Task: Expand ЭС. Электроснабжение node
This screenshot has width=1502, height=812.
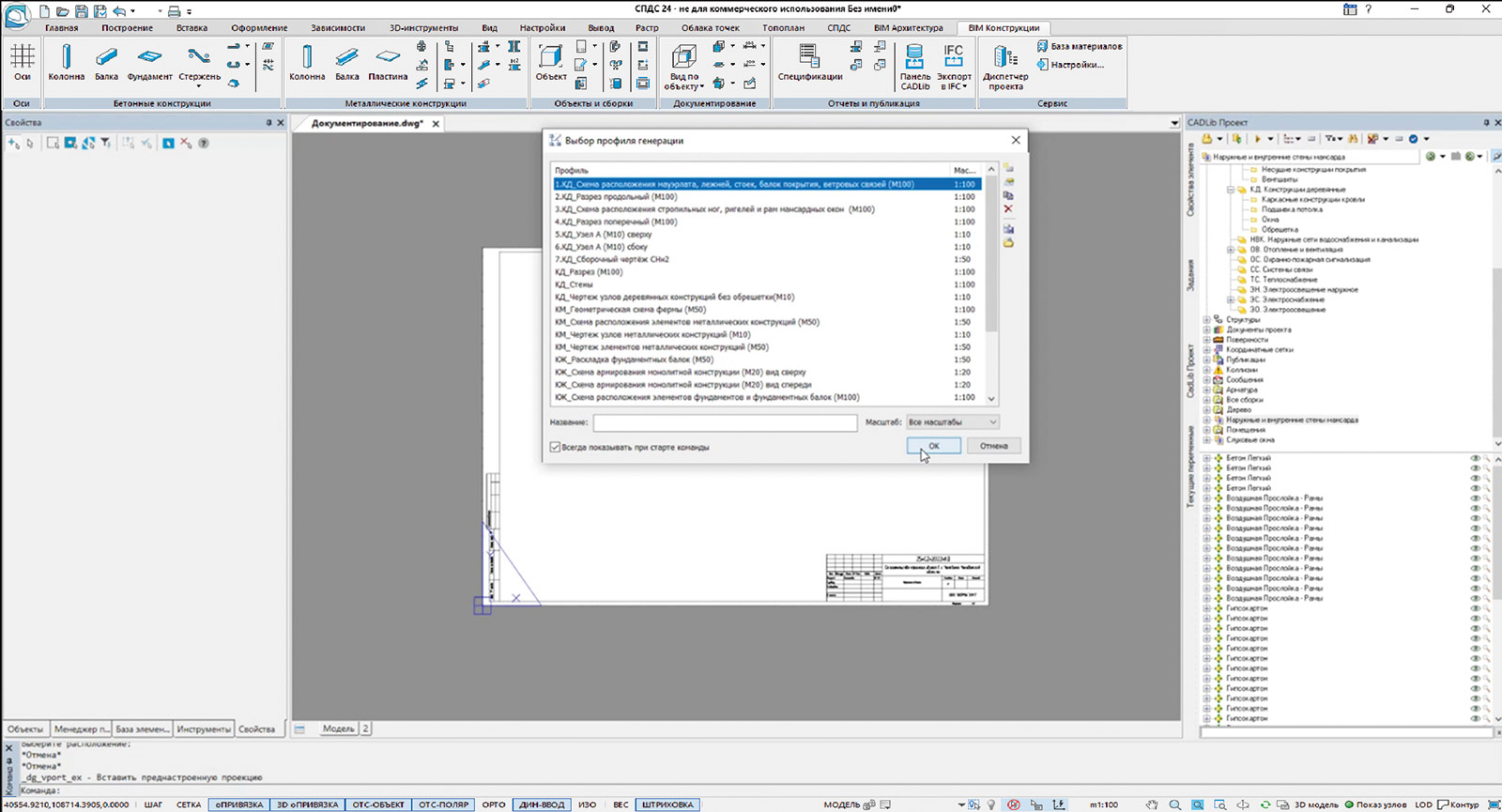Action: (x=1231, y=299)
